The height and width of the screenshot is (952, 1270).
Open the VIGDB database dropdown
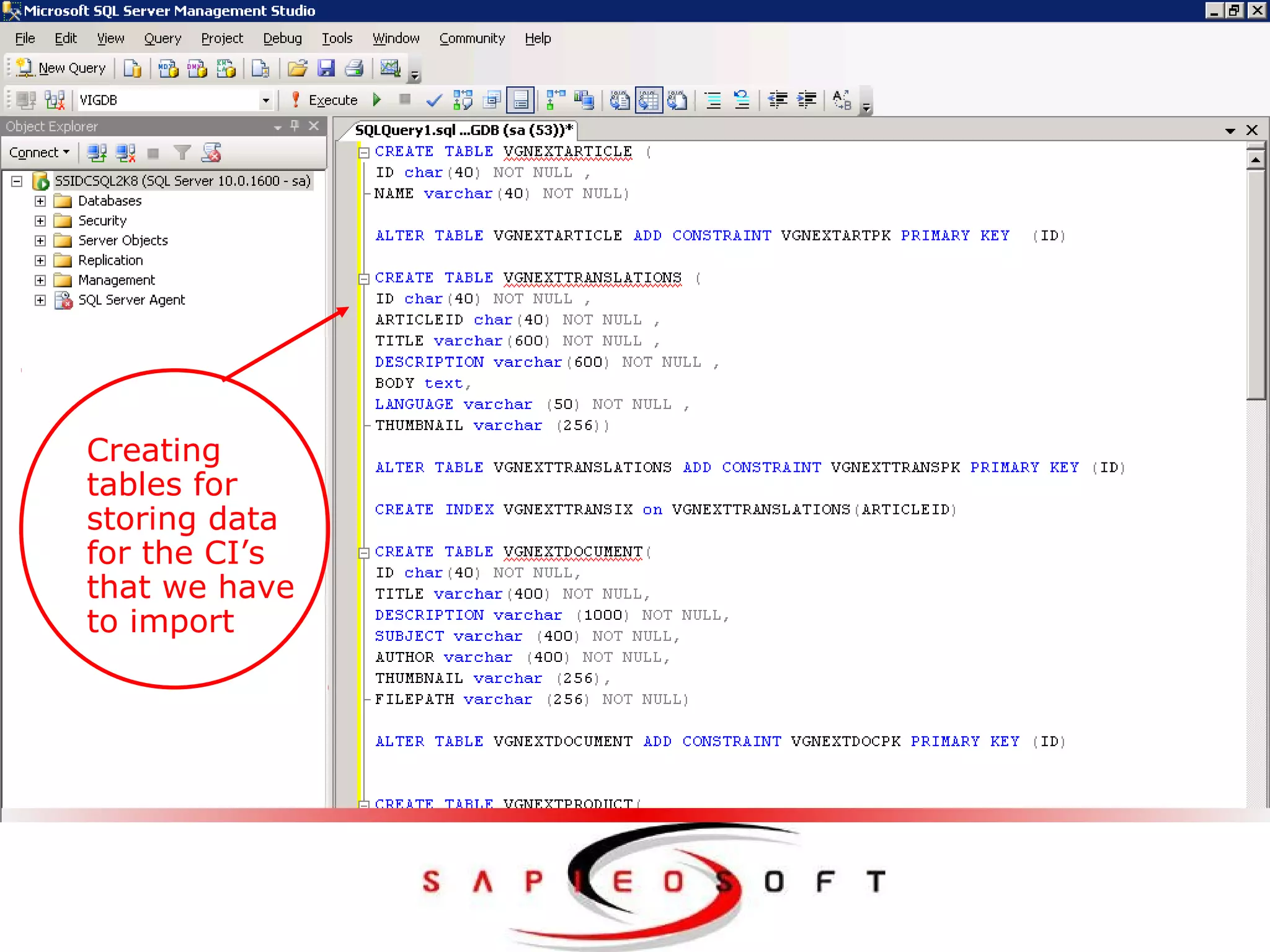265,100
